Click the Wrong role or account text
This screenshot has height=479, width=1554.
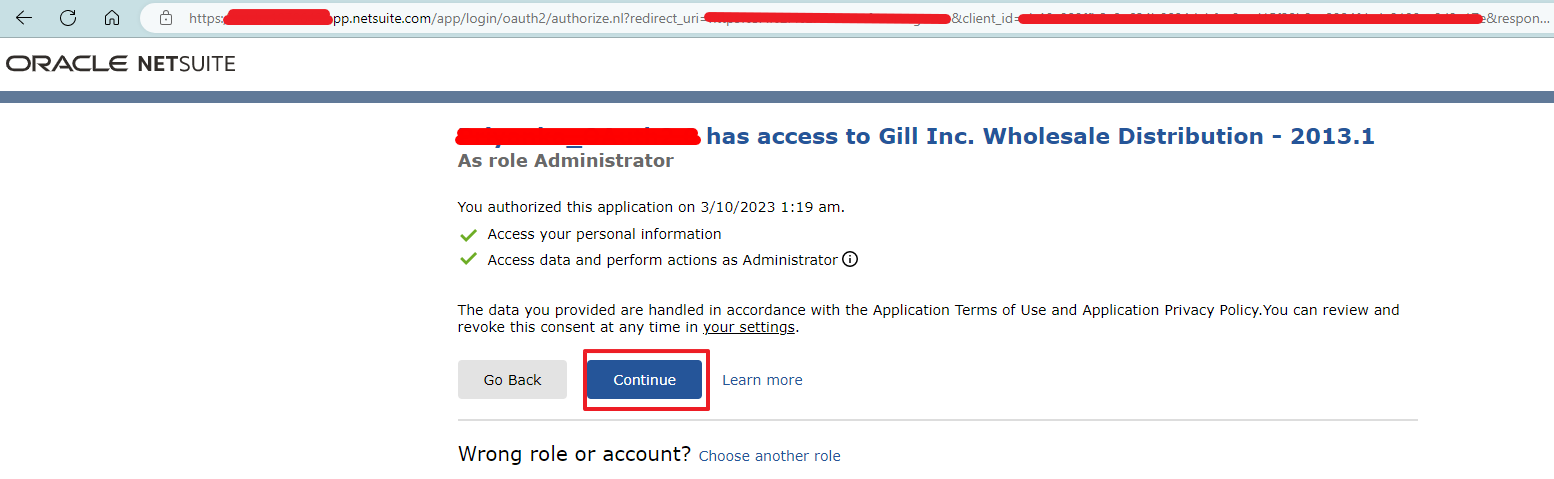tap(574, 454)
